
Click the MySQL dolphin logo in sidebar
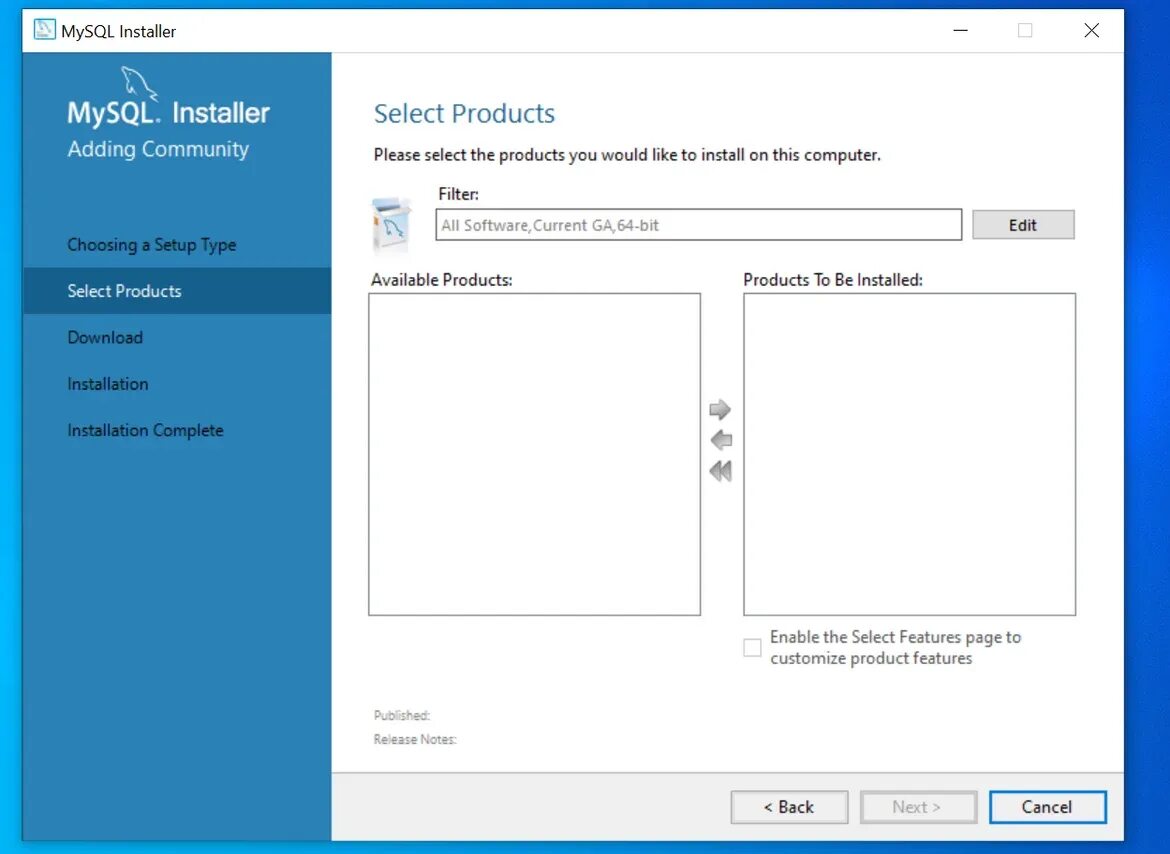[140, 82]
